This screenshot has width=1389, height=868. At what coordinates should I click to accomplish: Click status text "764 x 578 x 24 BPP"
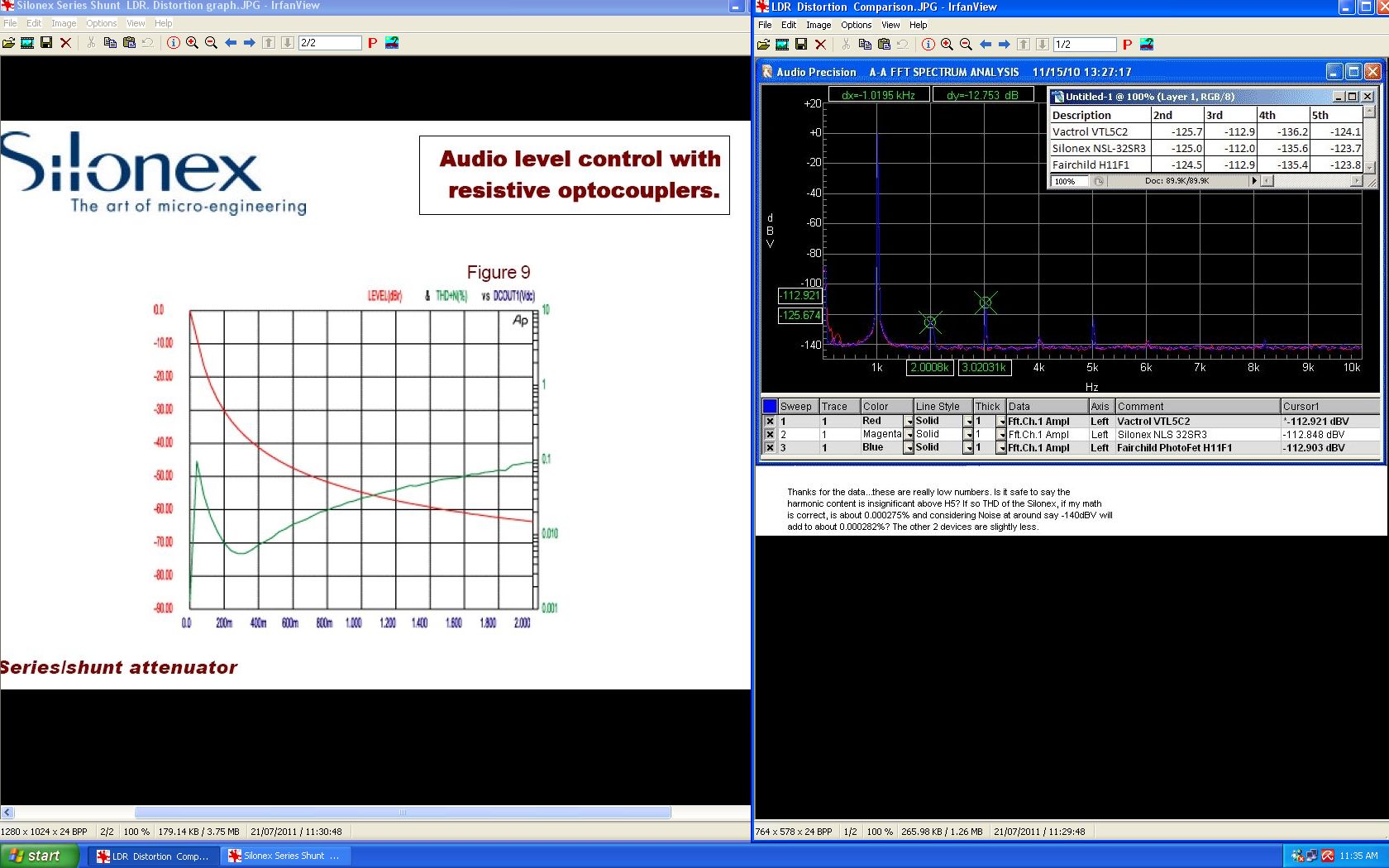tap(794, 832)
